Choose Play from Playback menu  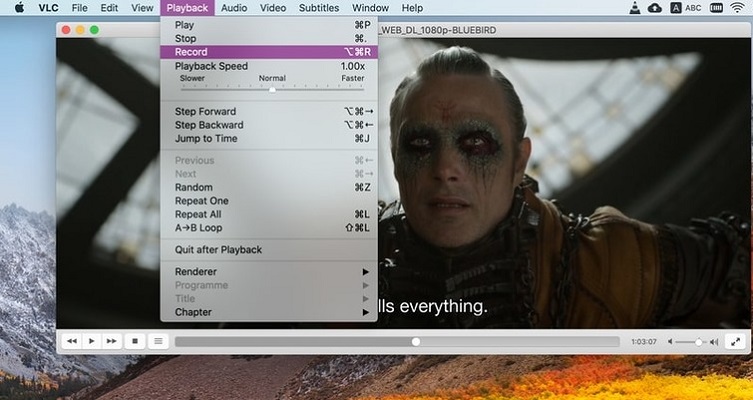269,25
